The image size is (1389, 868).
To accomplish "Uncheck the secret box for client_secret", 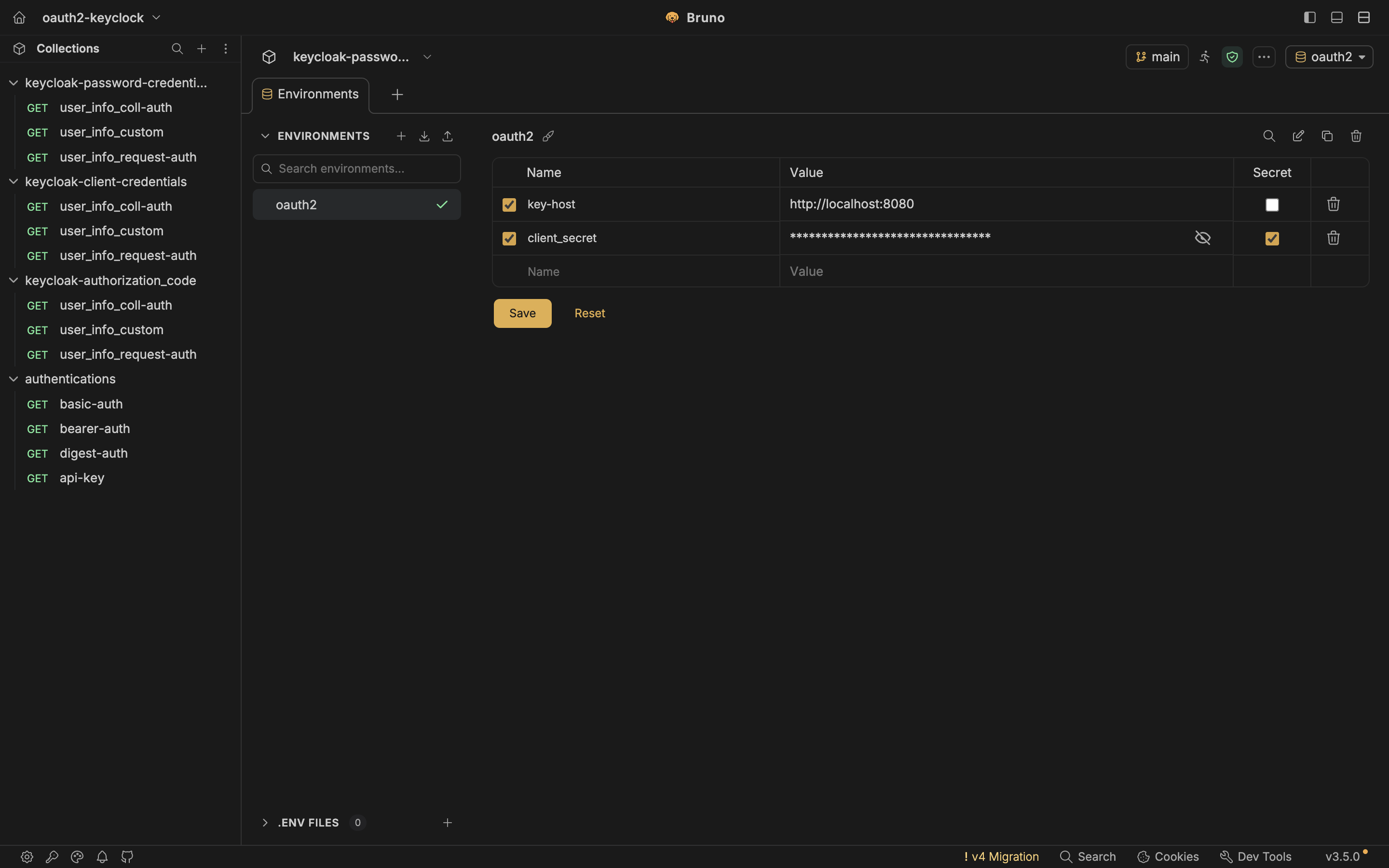I will tap(1272, 238).
